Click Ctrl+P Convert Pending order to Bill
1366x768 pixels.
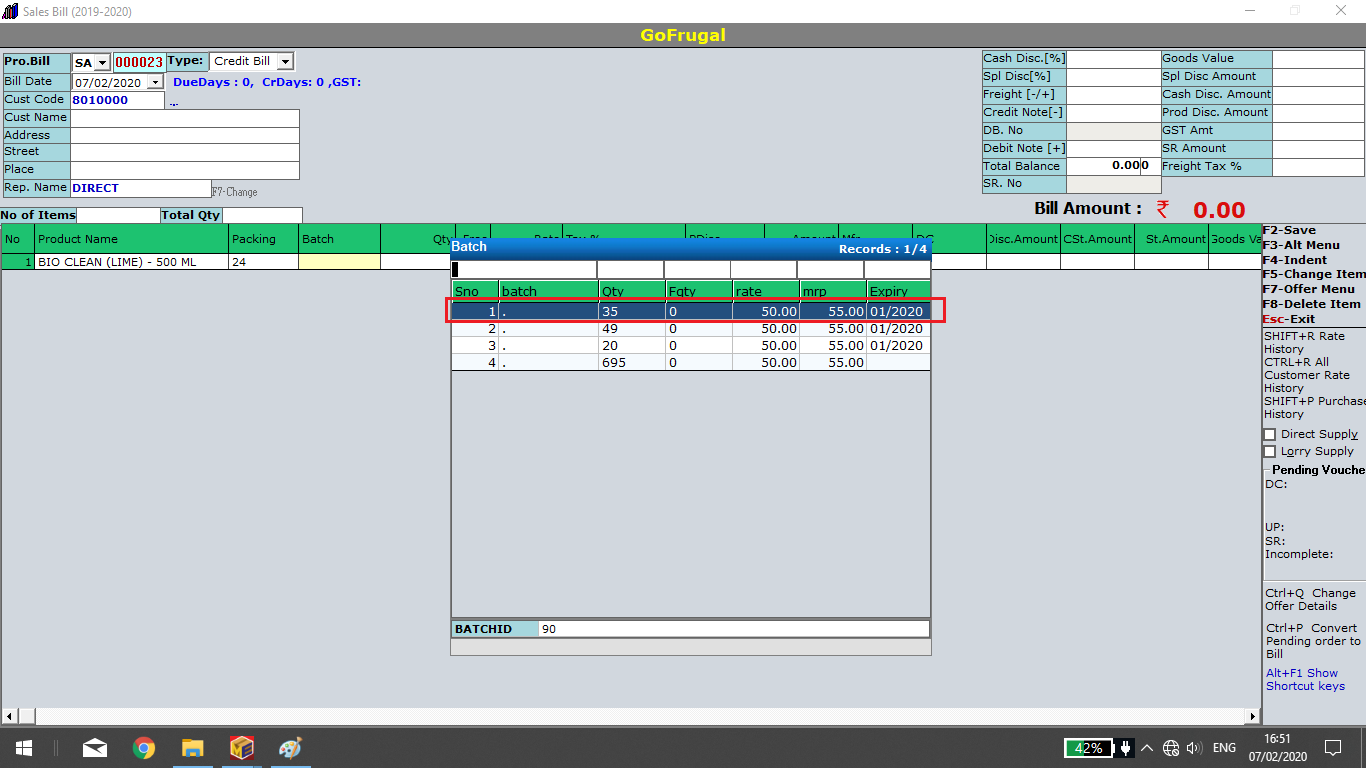point(1313,641)
